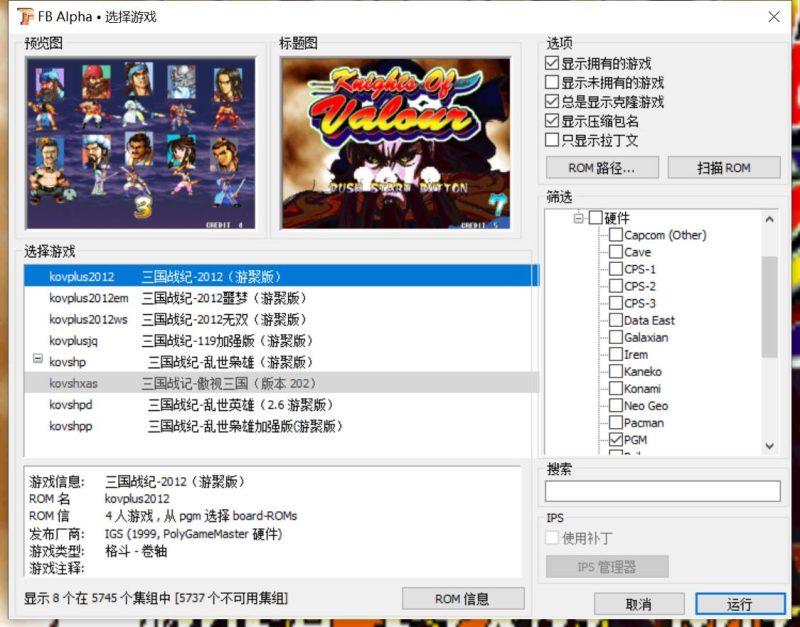Select kovshpd 三国战纪-乱世英雄
This screenshot has height=627, width=800.
click(x=280, y=405)
